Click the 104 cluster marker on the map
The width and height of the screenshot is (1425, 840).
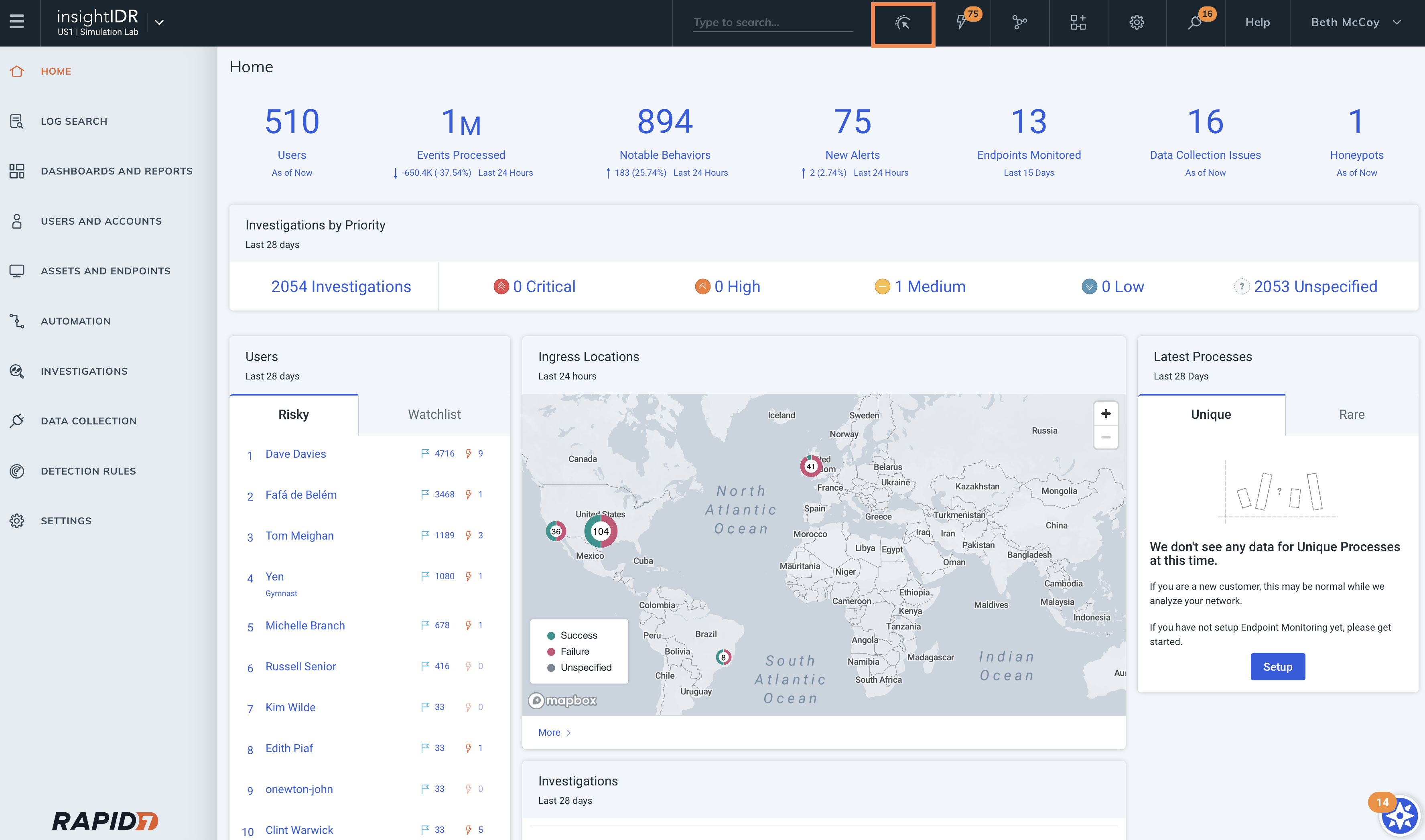click(601, 531)
